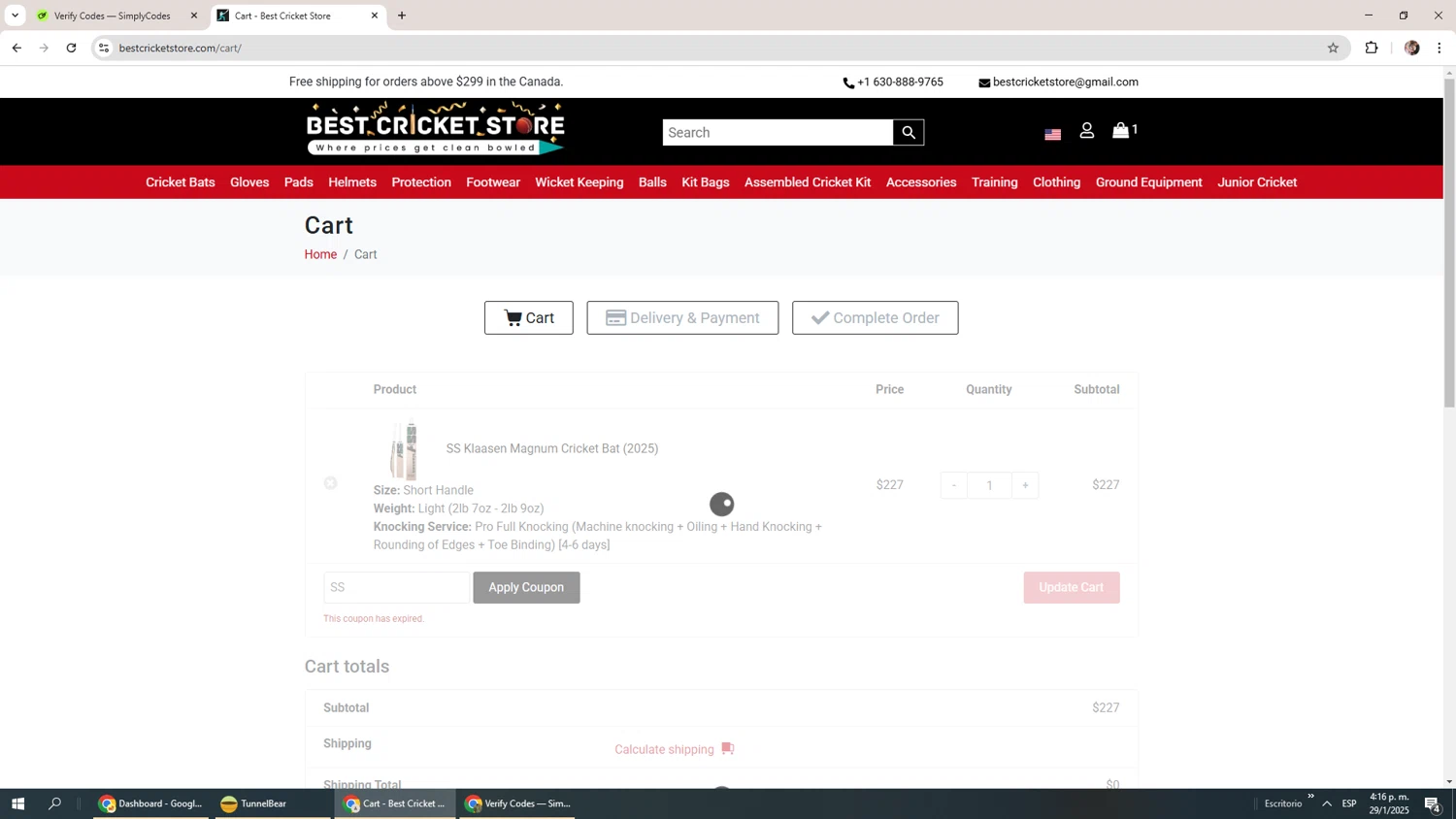
Task: Click the Cart step button
Action: pyautogui.click(x=529, y=318)
